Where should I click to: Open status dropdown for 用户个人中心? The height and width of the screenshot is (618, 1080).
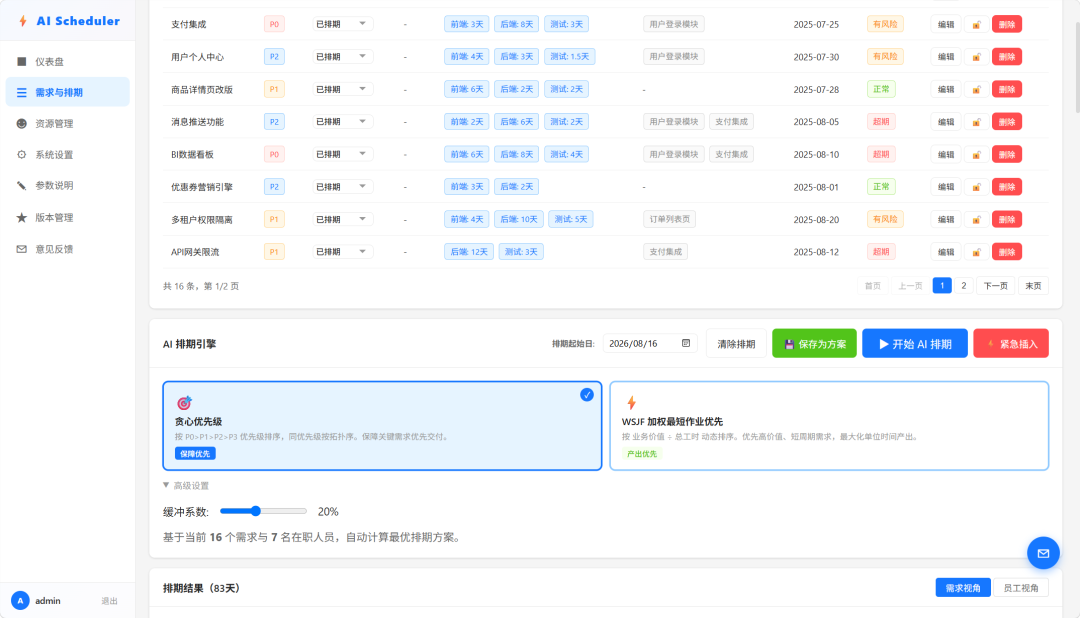(342, 56)
